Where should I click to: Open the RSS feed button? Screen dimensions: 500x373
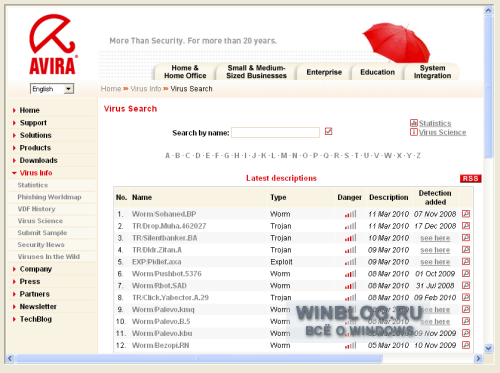tap(470, 178)
